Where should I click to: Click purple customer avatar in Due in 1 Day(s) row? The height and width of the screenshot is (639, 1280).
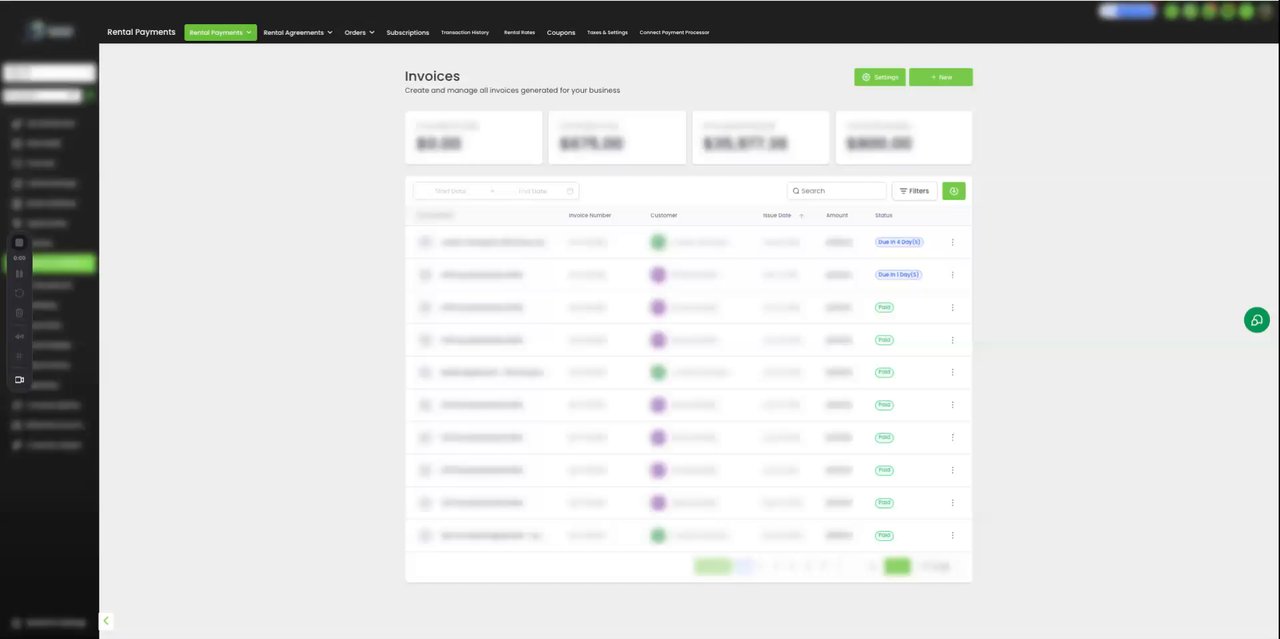pyautogui.click(x=658, y=275)
